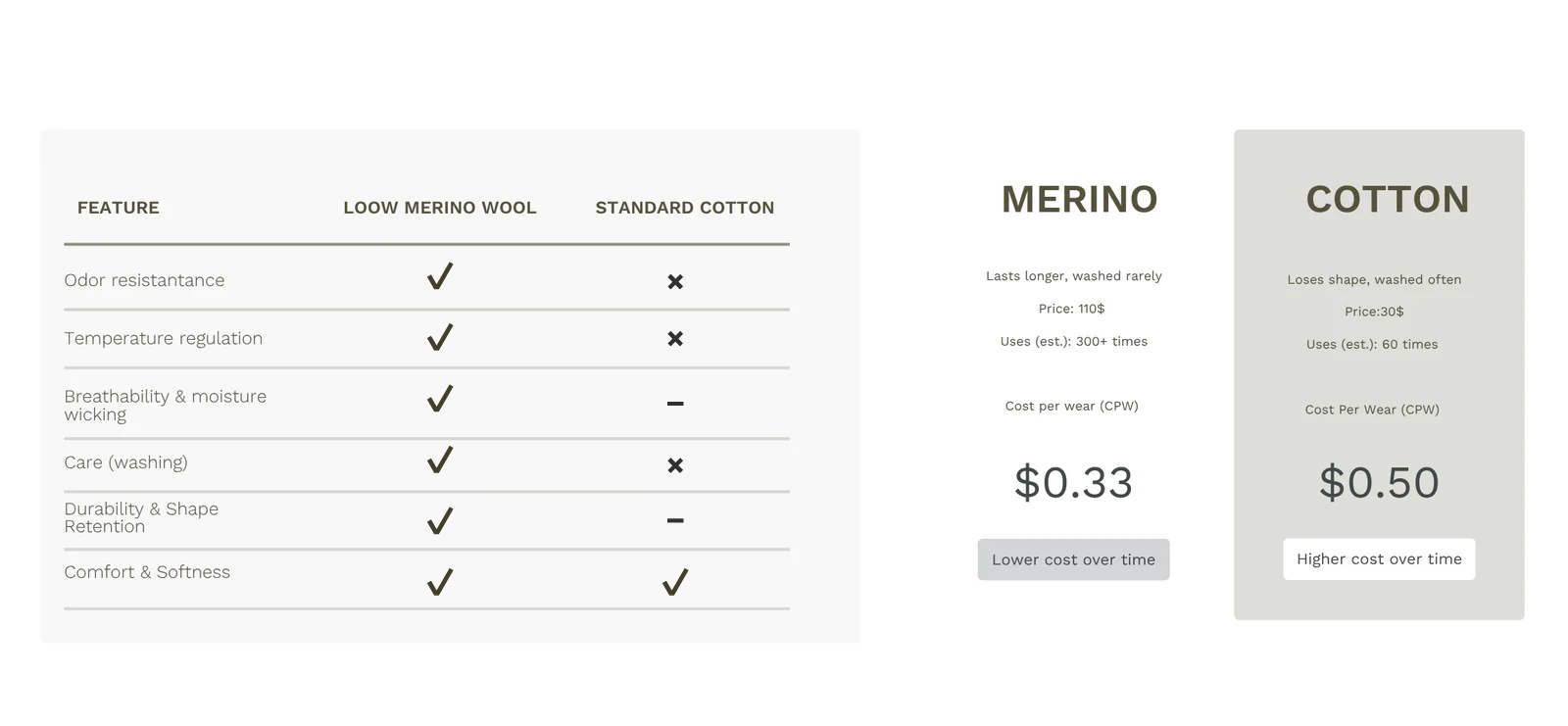1568x726 pixels.
Task: Click Cotton dash icon for Durability row
Action: pos(675,521)
